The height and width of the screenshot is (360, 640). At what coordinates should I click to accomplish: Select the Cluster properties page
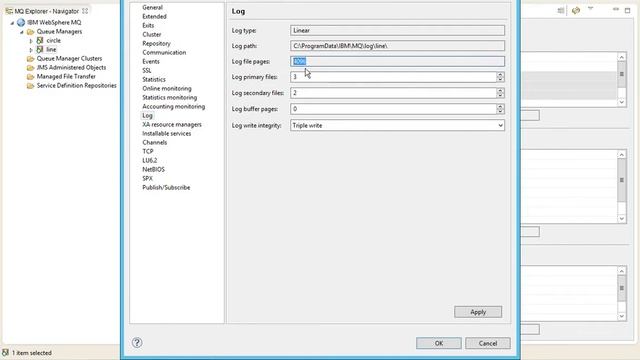click(151, 34)
